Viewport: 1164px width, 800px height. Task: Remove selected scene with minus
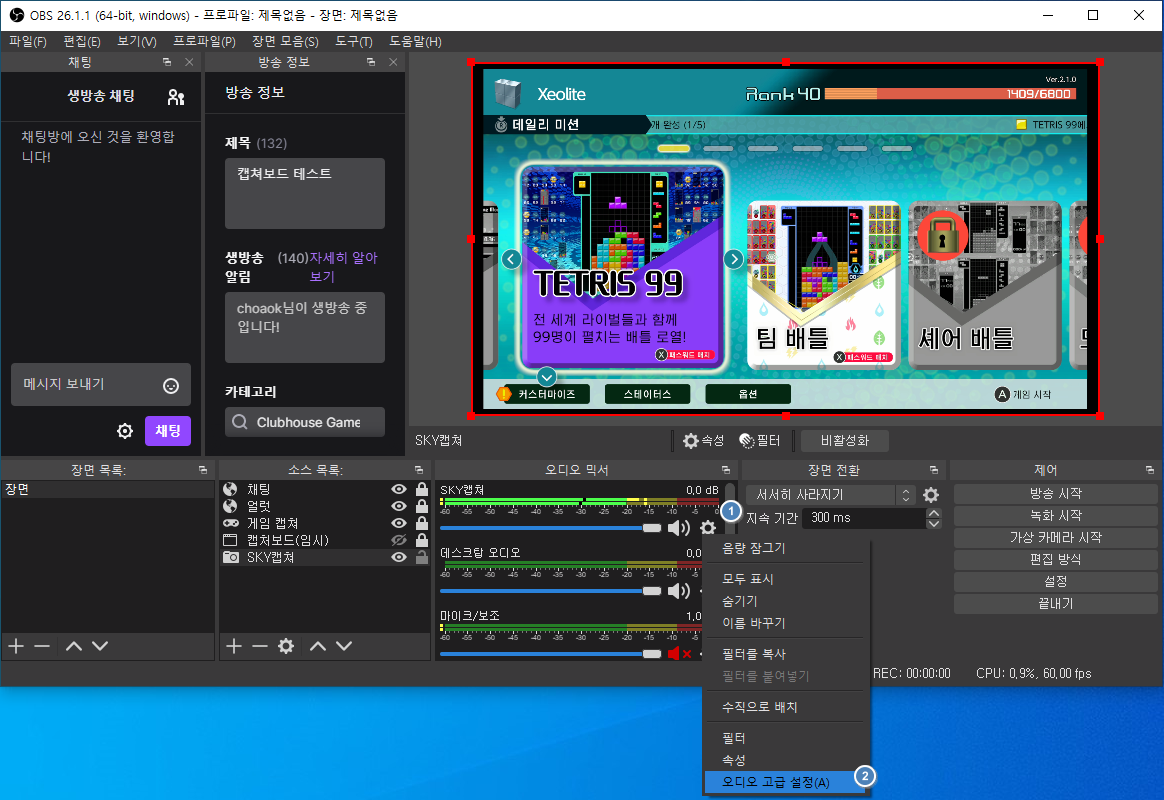tap(42, 646)
